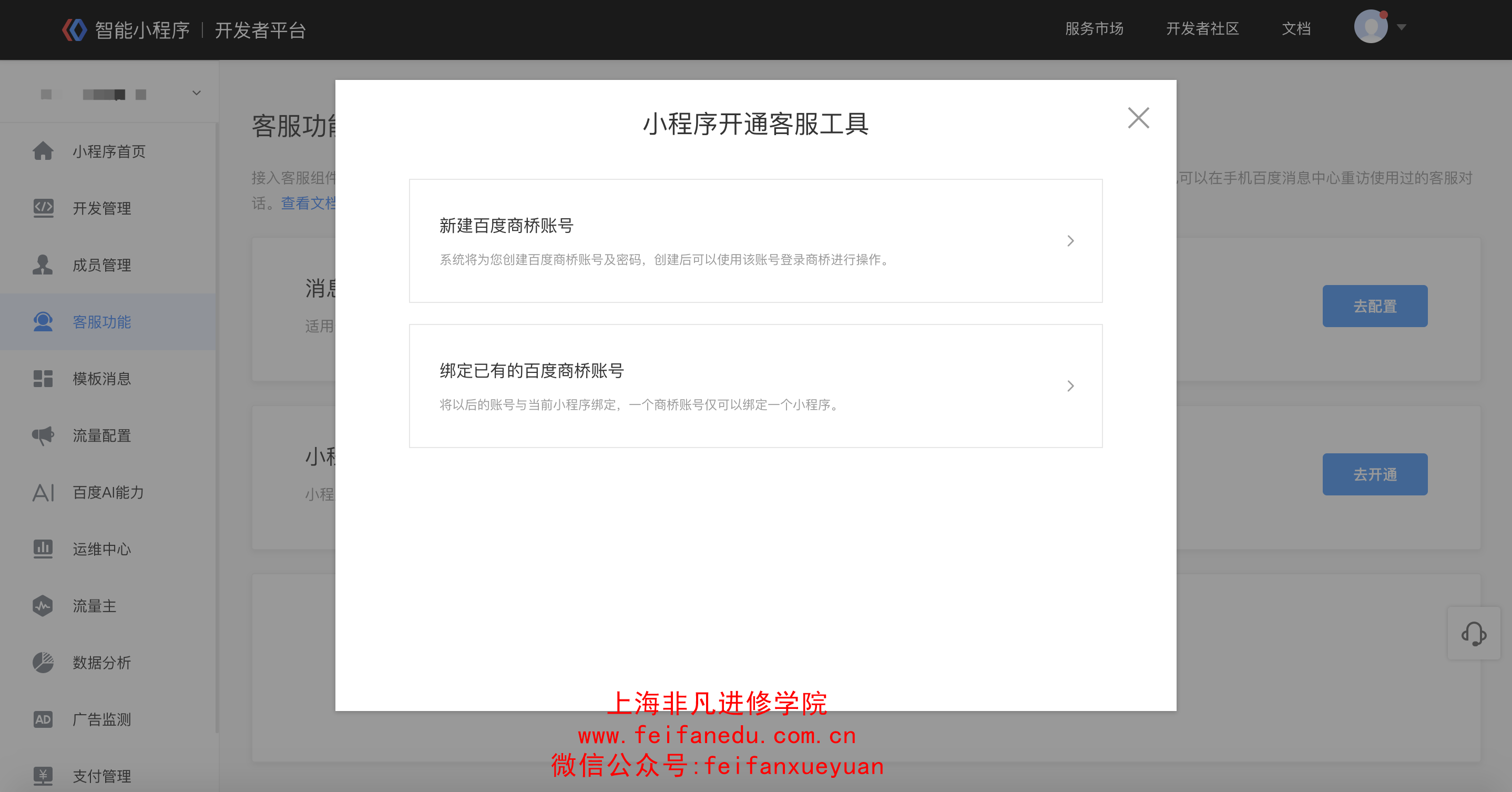Open 流量配置 menu item
The height and width of the screenshot is (792, 1512).
[109, 435]
